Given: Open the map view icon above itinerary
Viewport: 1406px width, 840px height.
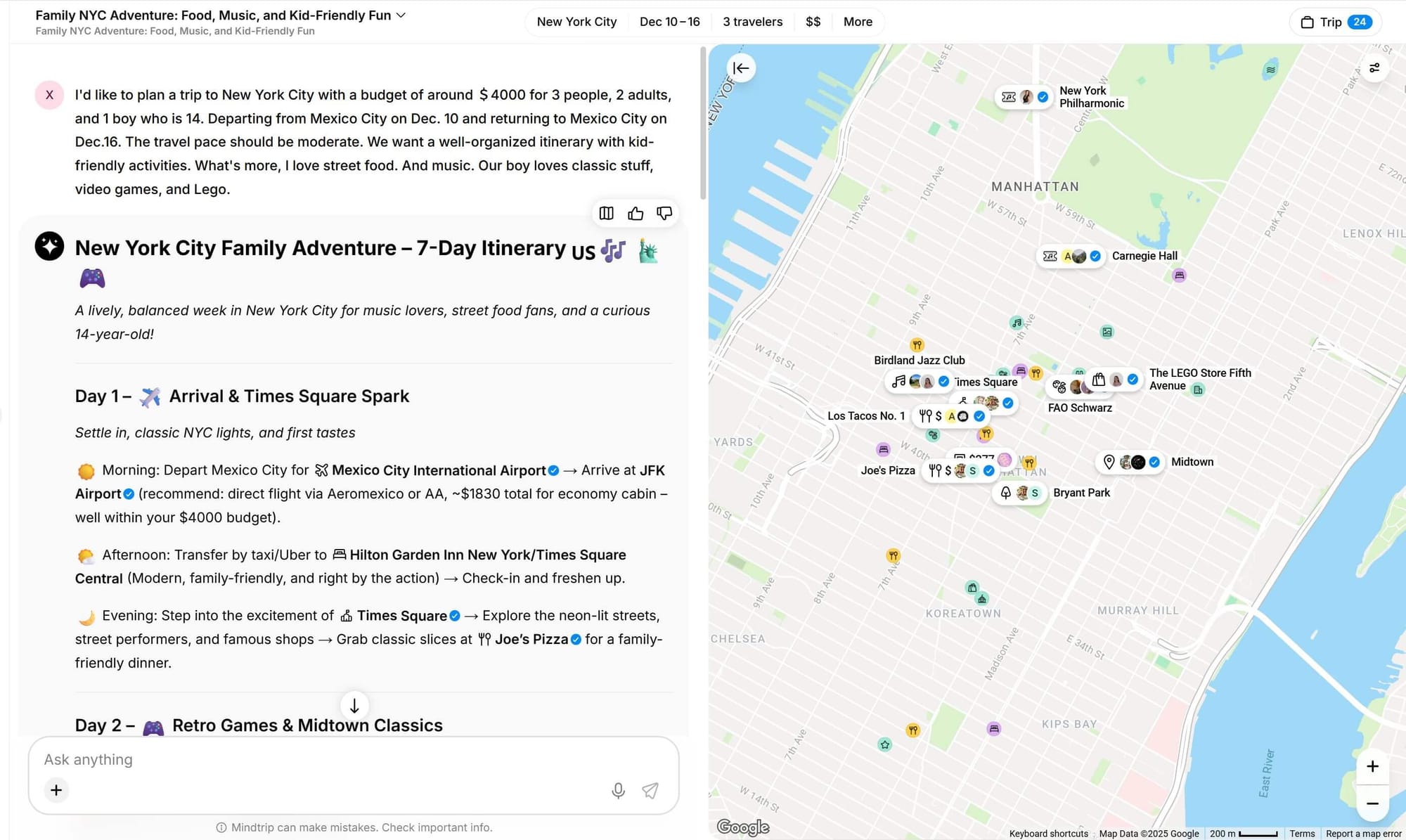Looking at the screenshot, I should coord(606,213).
